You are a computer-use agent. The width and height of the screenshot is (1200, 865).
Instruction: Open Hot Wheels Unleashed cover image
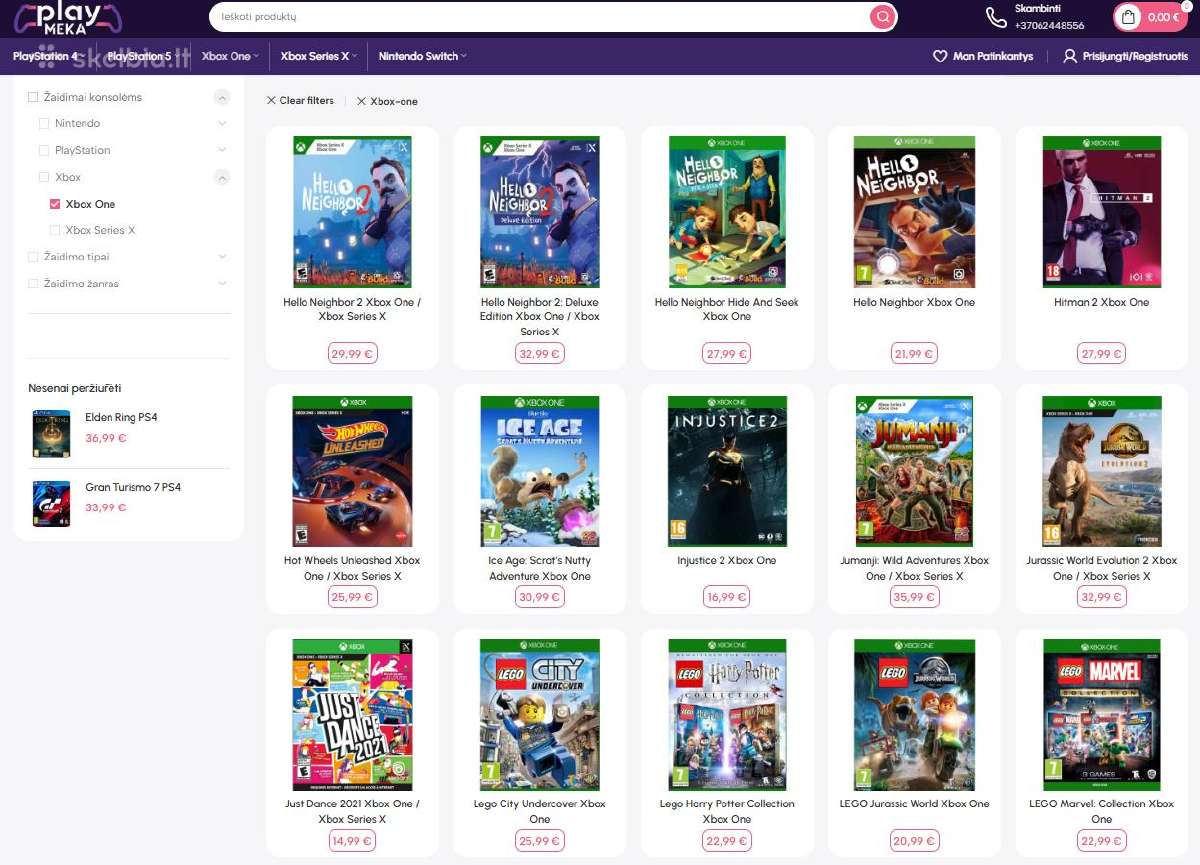pyautogui.click(x=352, y=471)
